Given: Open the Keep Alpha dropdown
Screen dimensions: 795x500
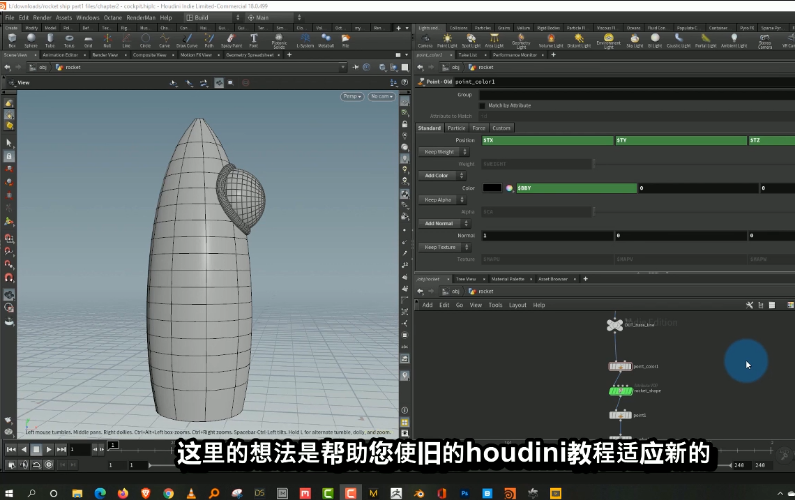Looking at the screenshot, I should tap(442, 200).
